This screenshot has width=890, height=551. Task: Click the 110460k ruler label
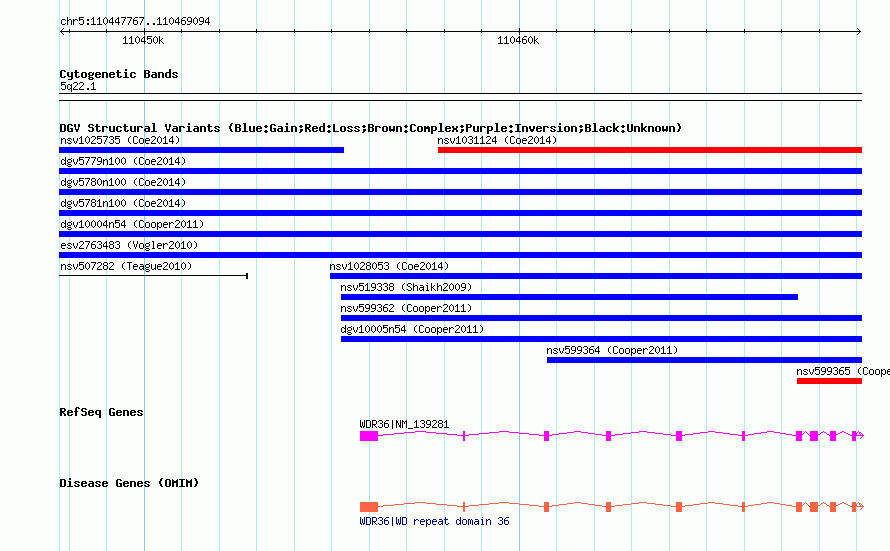coord(518,40)
